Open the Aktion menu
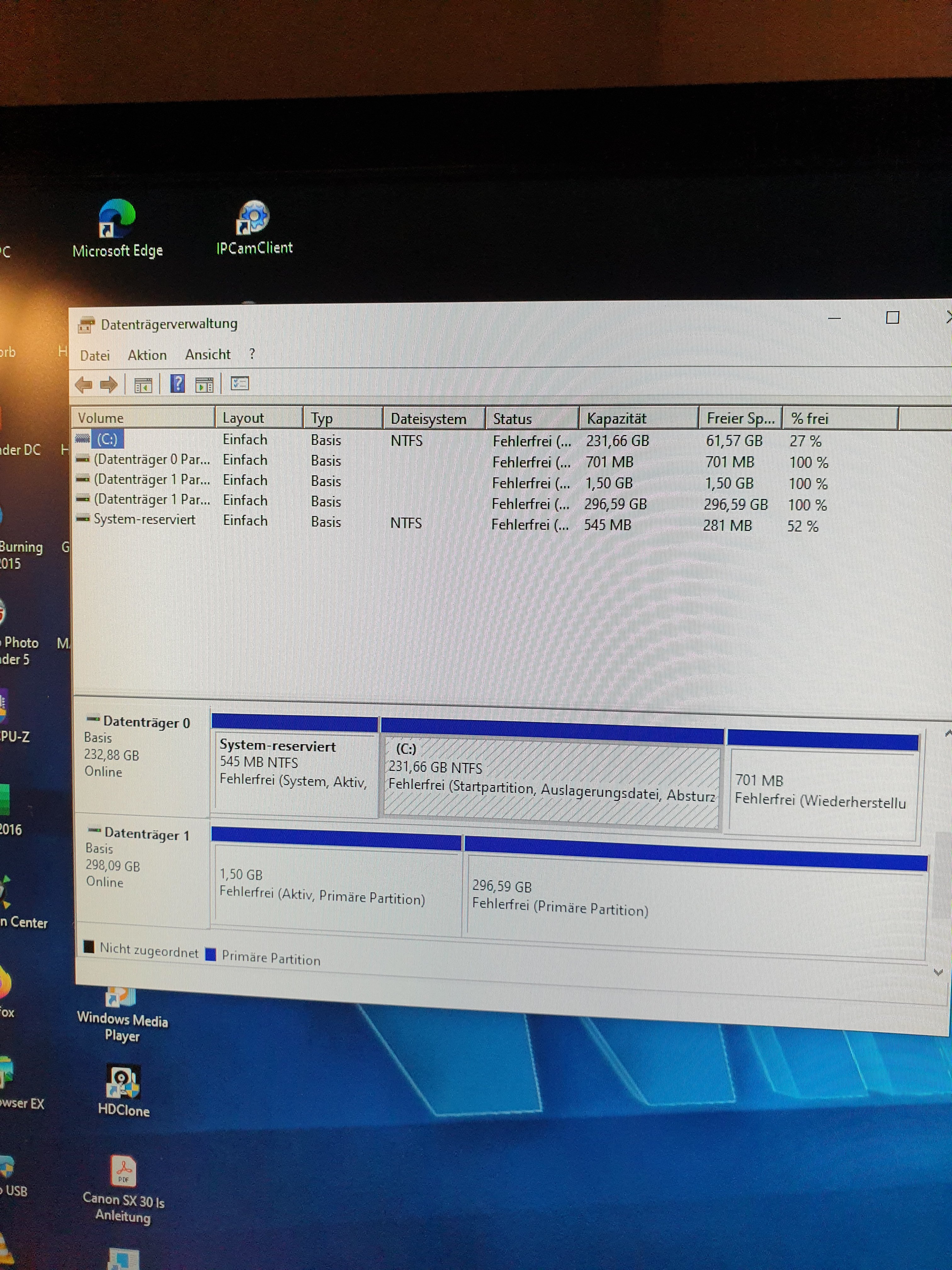 (x=147, y=355)
